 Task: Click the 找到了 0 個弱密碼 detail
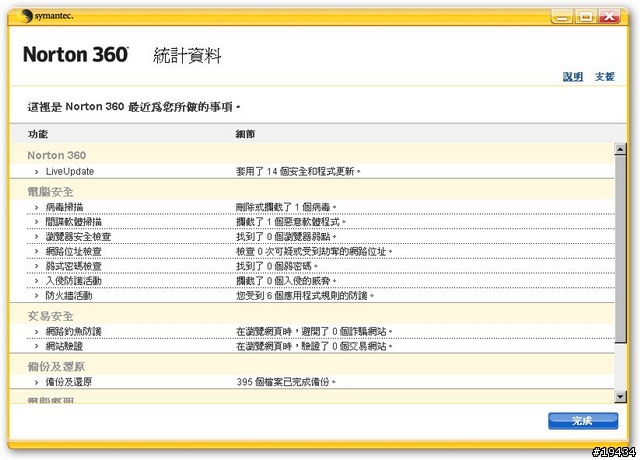[277, 266]
